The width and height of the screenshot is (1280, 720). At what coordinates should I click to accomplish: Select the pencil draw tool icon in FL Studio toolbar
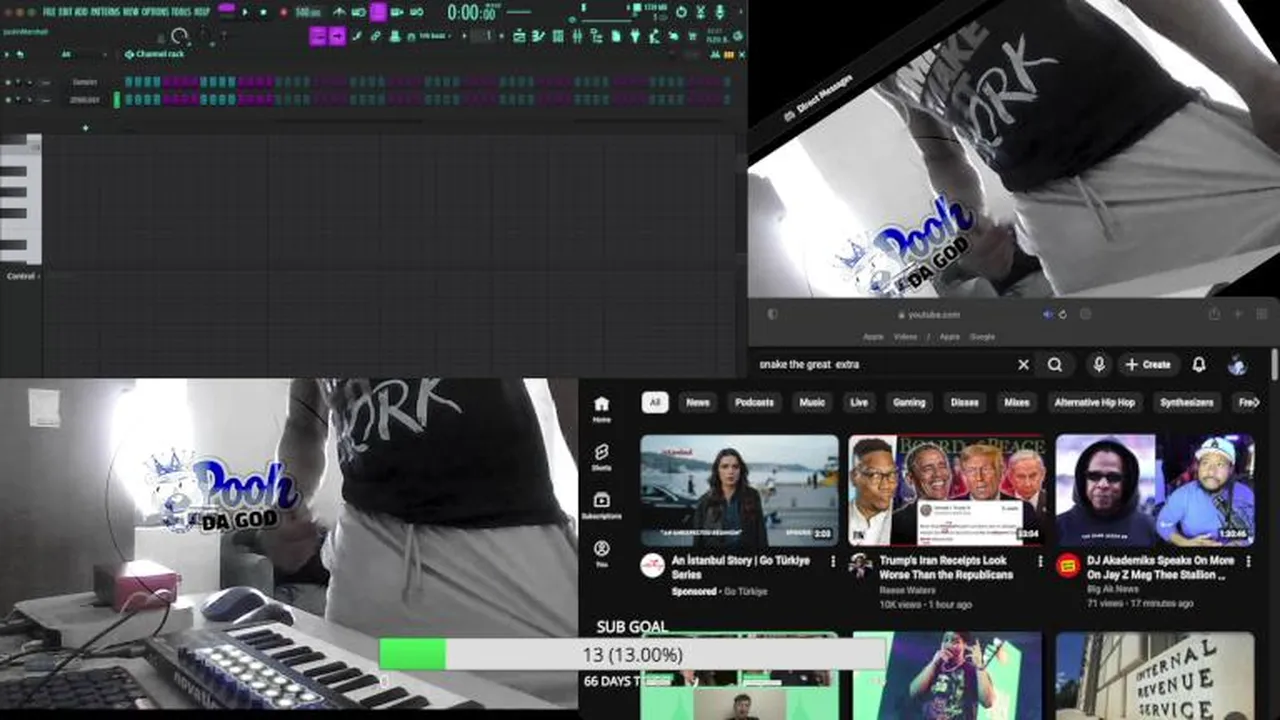(357, 36)
